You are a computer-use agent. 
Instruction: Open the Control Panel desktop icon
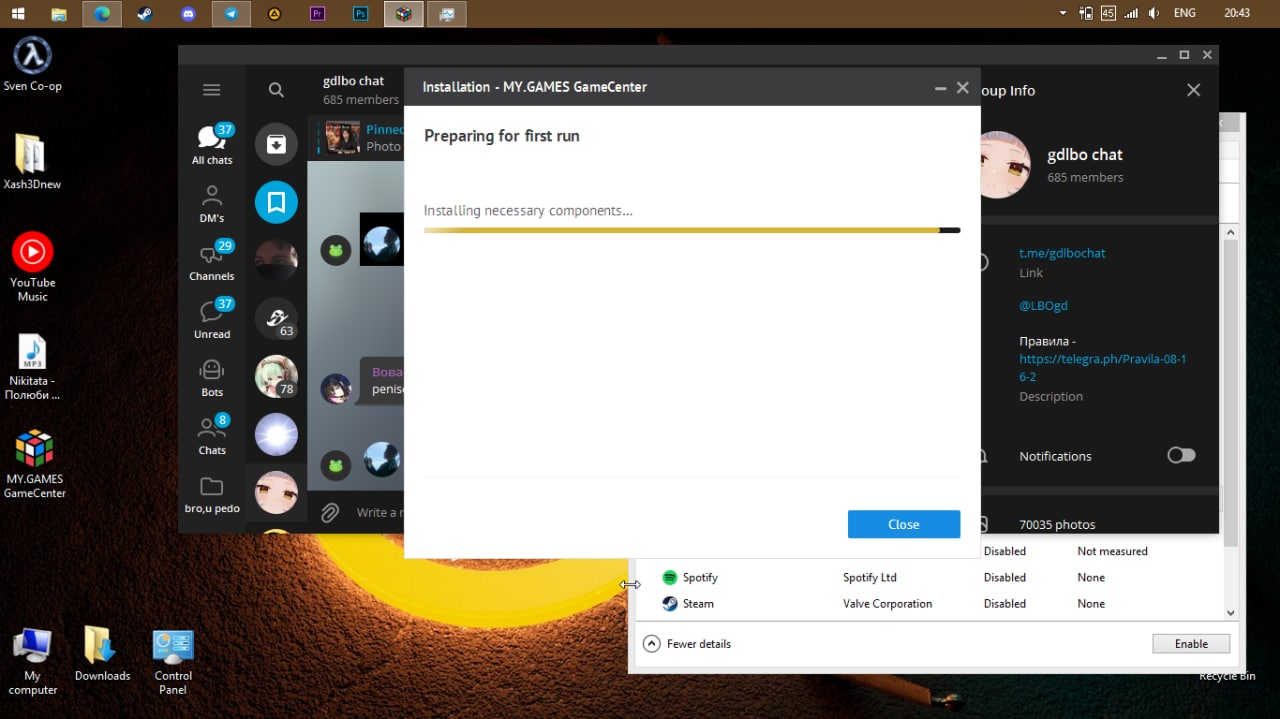[173, 661]
